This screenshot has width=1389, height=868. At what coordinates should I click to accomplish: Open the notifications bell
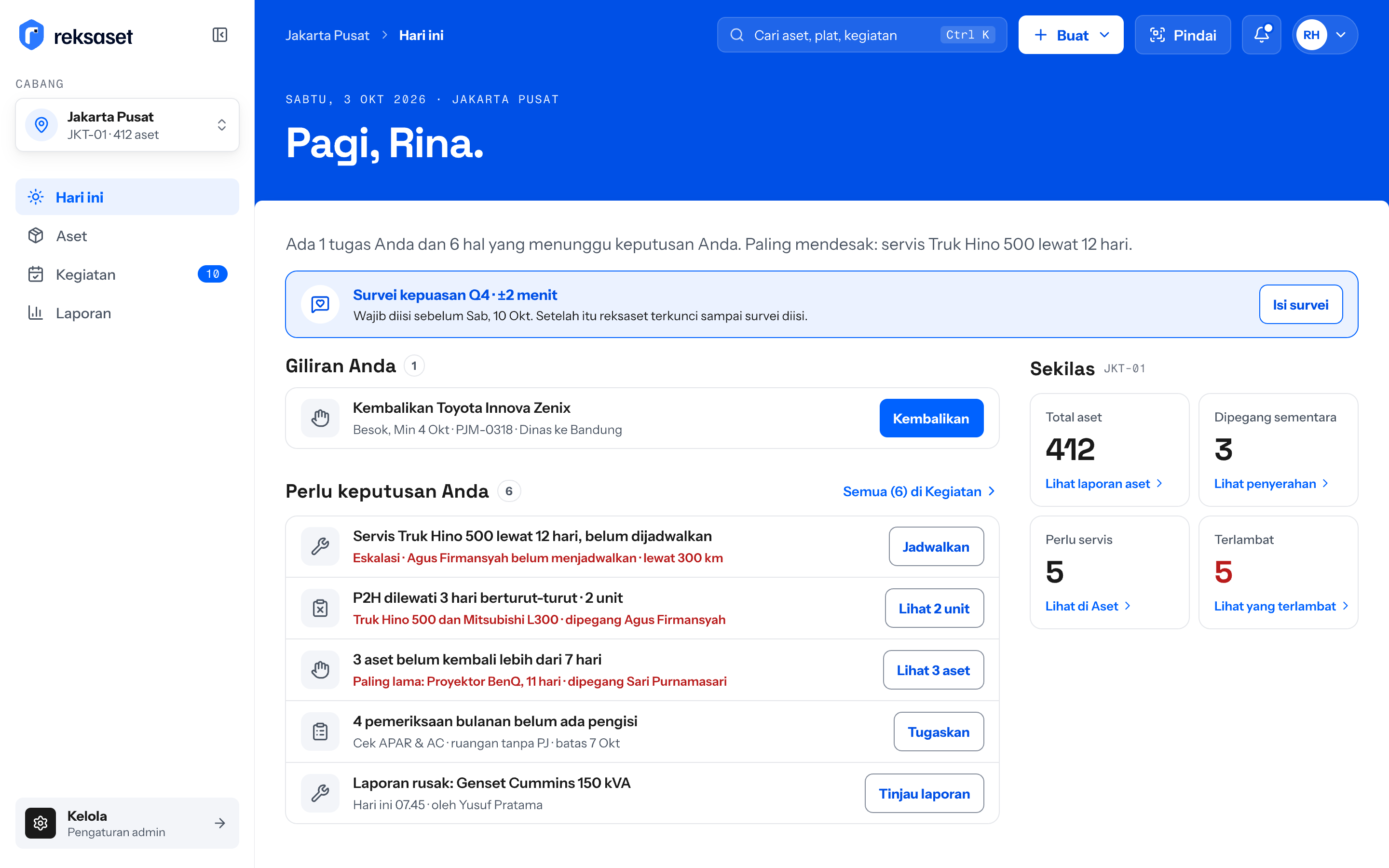coord(1261,35)
